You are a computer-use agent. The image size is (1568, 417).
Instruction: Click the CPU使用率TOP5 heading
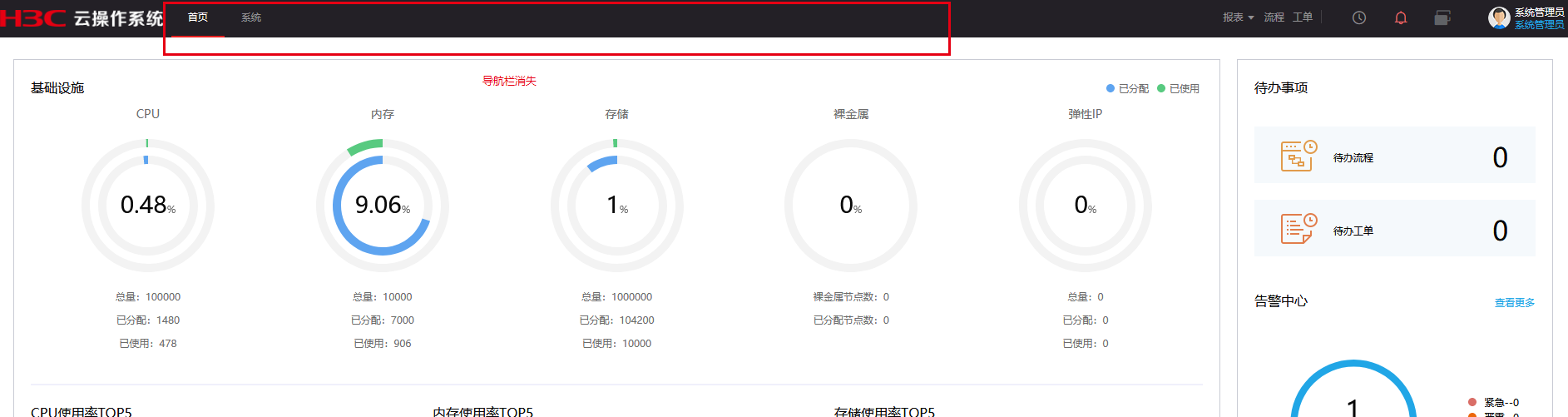coord(82,411)
